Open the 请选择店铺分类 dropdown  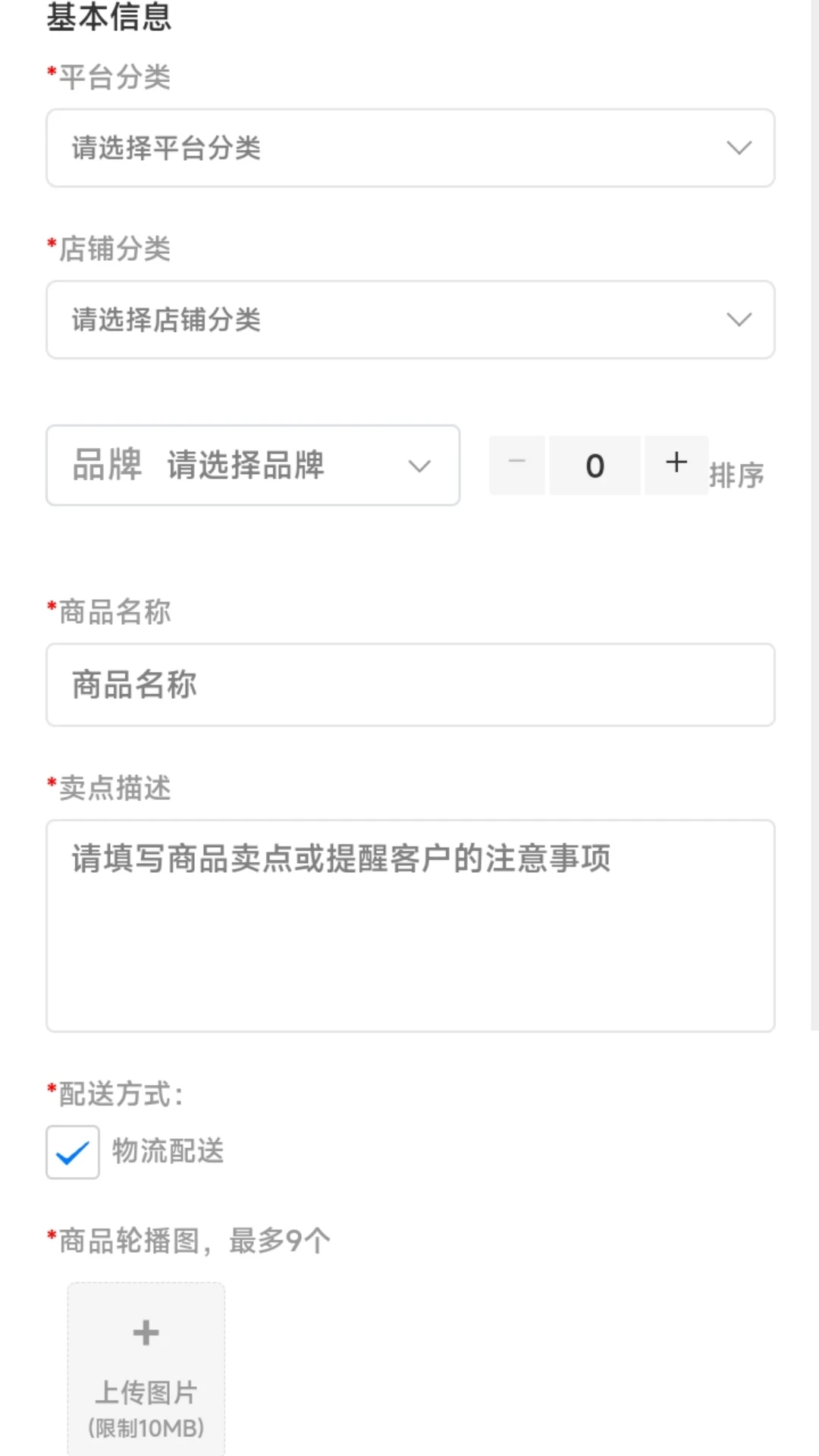tap(409, 319)
